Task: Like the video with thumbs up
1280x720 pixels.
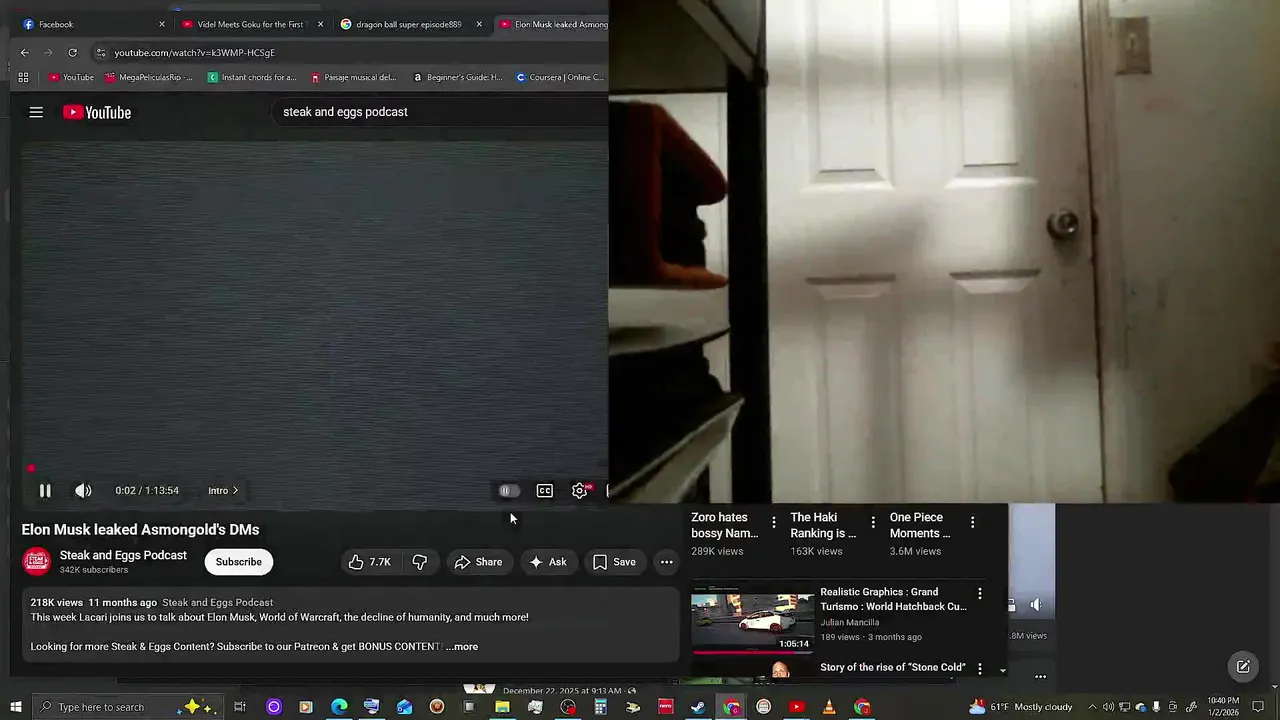Action: pyautogui.click(x=370, y=562)
